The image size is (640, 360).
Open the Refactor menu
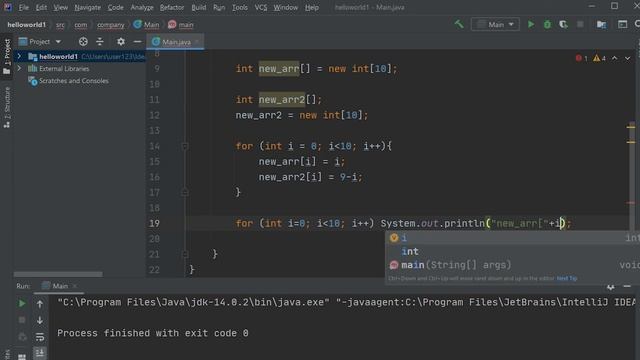point(172,7)
